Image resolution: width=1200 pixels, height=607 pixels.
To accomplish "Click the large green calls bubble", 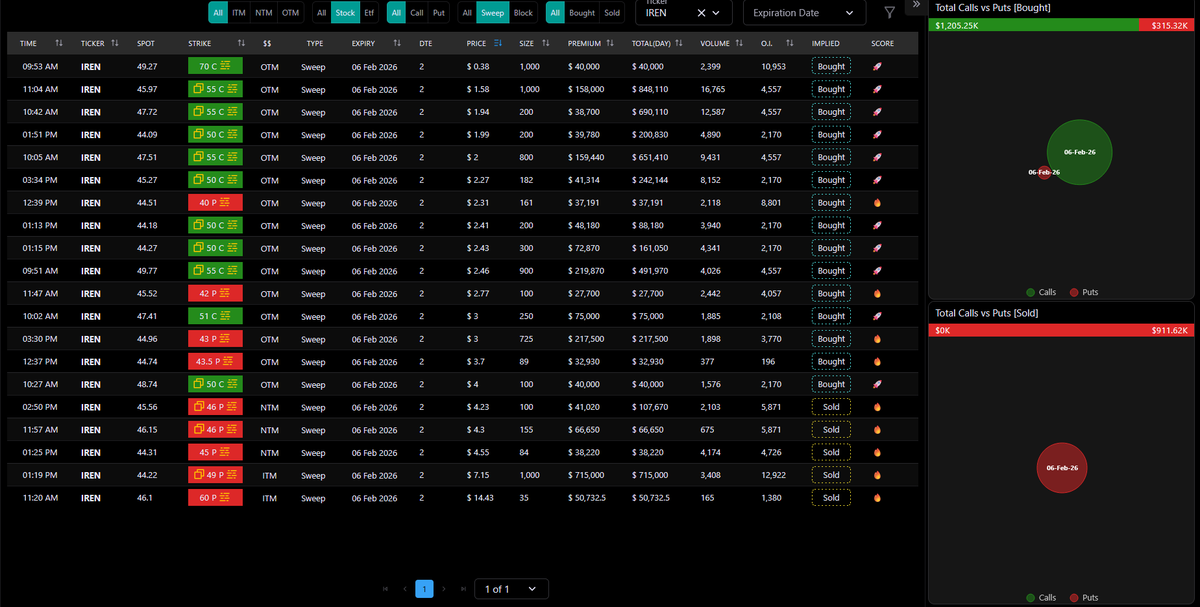I will (1080, 151).
